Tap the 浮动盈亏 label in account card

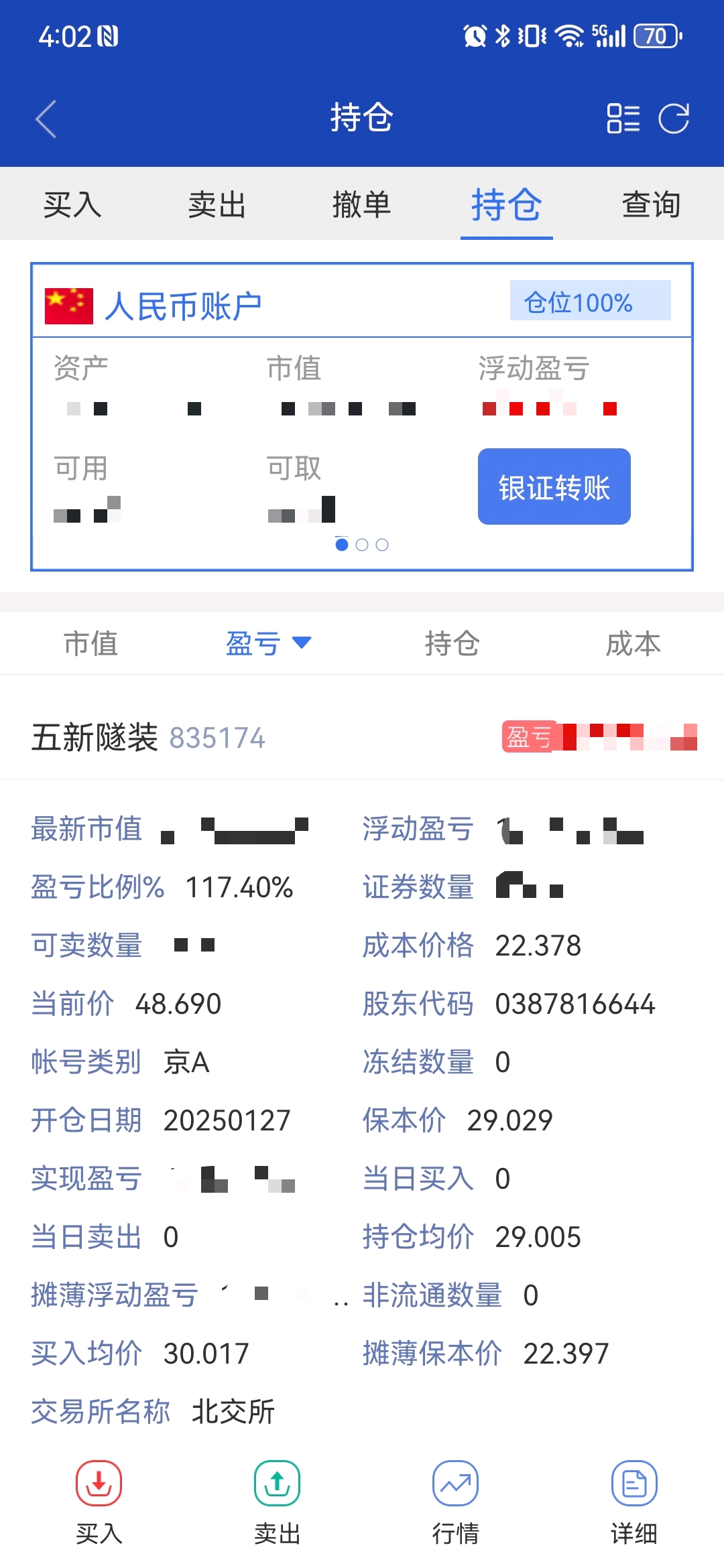click(534, 369)
